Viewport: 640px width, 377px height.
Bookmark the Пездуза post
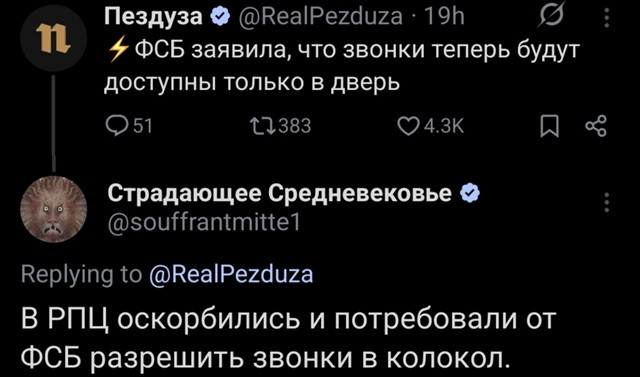(547, 127)
